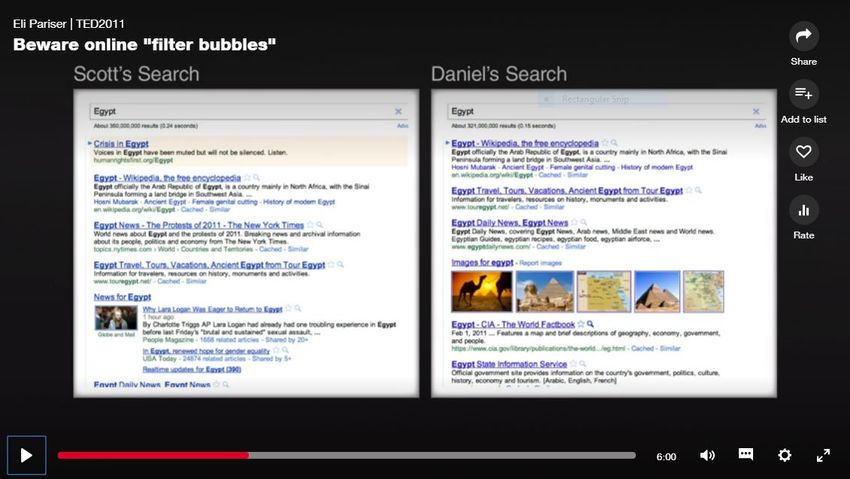The height and width of the screenshot is (479, 850).
Task: Like the talk with the heart icon
Action: 803,152
